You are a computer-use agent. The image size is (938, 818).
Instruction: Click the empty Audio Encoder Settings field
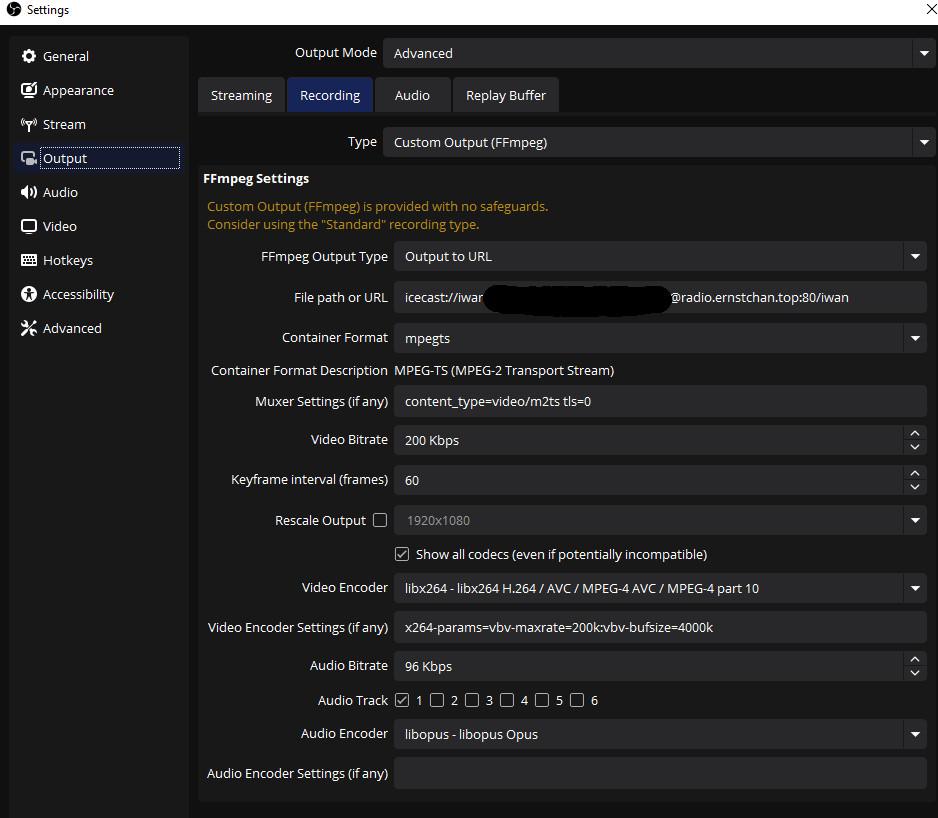click(660, 773)
